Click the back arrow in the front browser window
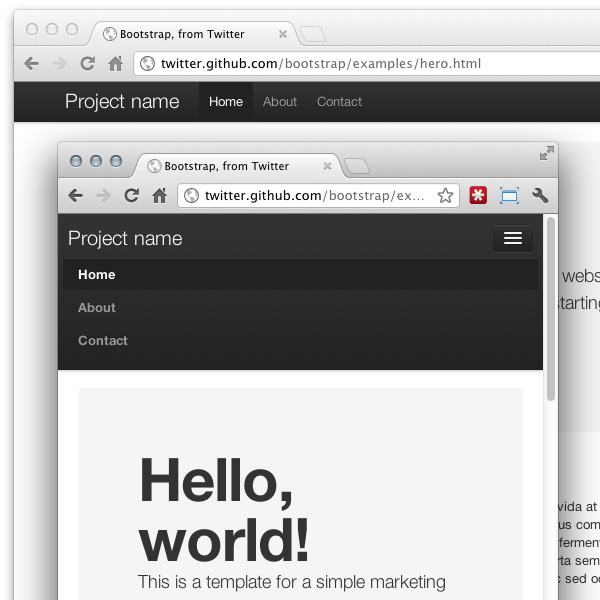 [x=75, y=196]
